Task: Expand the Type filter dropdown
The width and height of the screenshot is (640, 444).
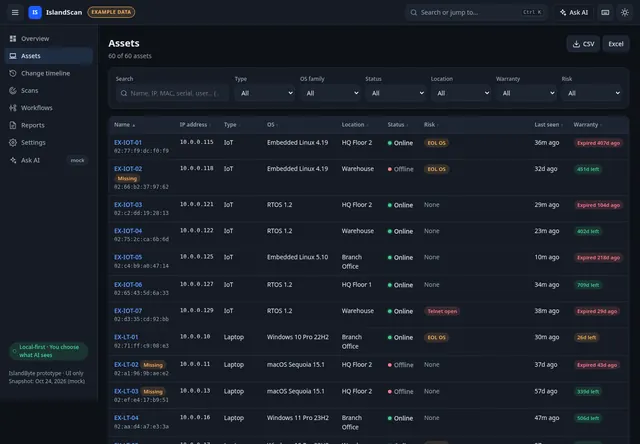Action: click(x=264, y=93)
